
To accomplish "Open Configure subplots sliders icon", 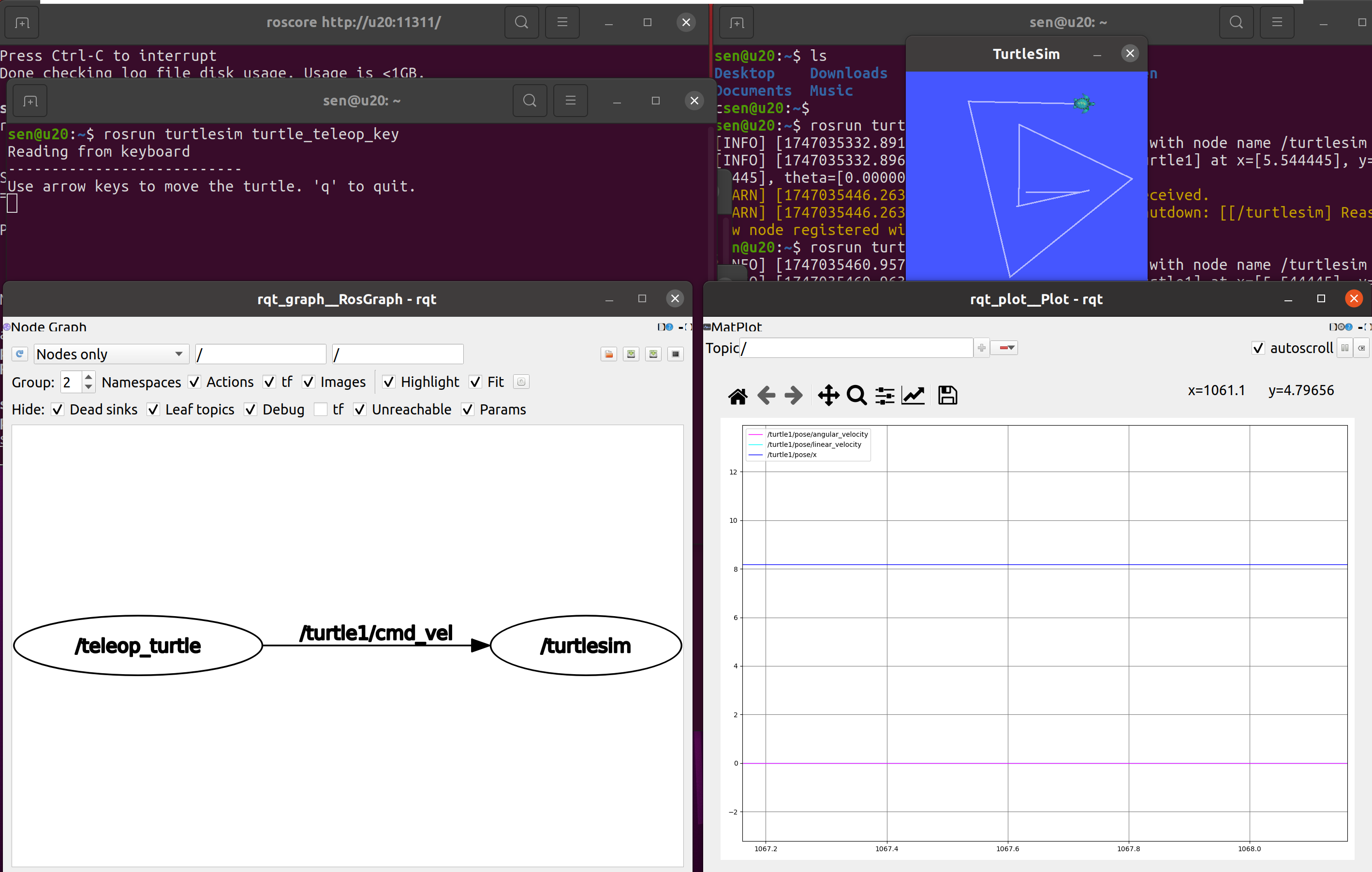I will (884, 396).
